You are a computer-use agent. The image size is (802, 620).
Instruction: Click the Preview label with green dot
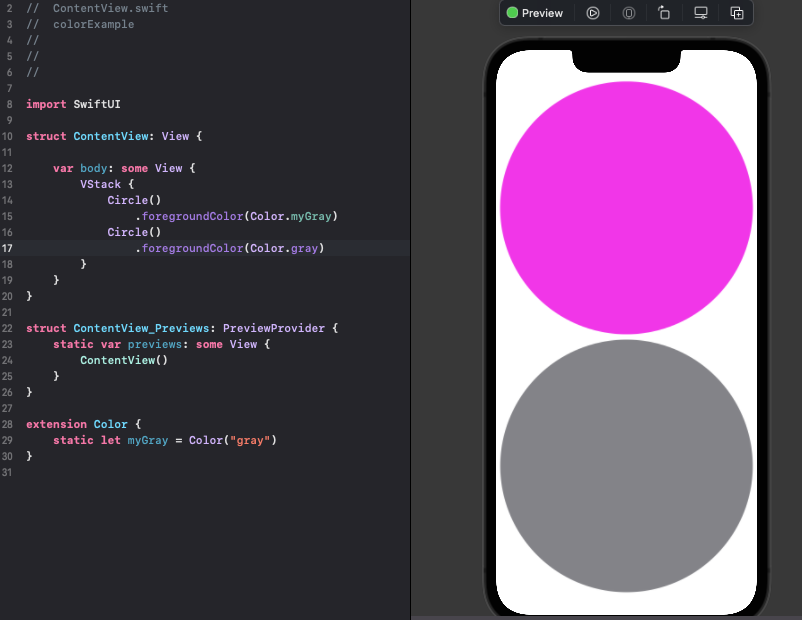[x=534, y=13]
